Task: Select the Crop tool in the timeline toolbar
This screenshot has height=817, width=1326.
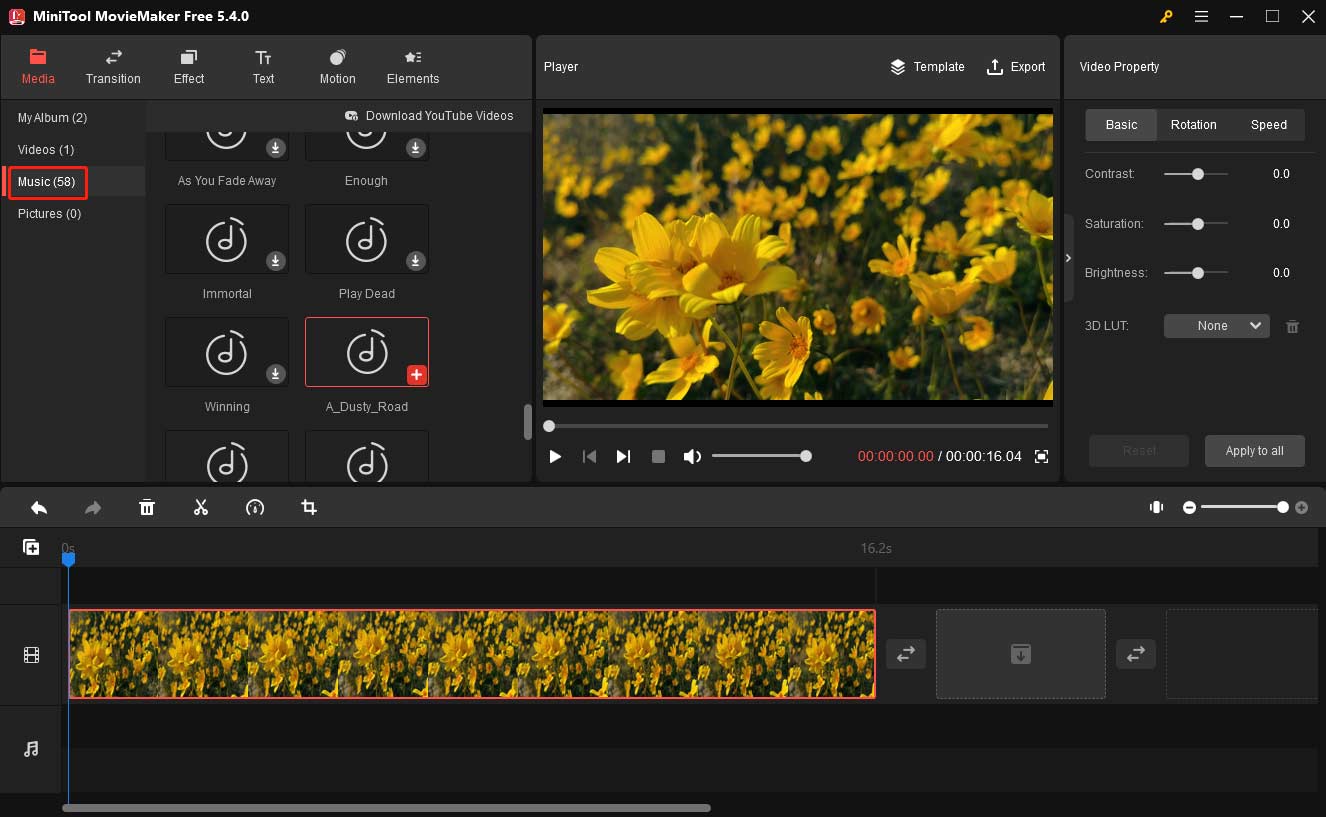Action: pos(309,507)
